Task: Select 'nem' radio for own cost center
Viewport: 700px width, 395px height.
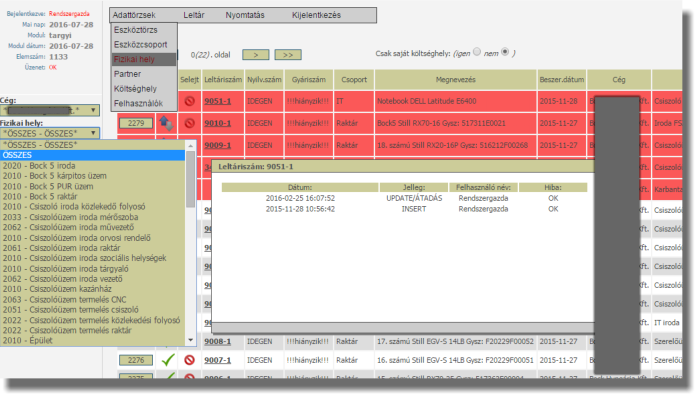Action: 505,52
